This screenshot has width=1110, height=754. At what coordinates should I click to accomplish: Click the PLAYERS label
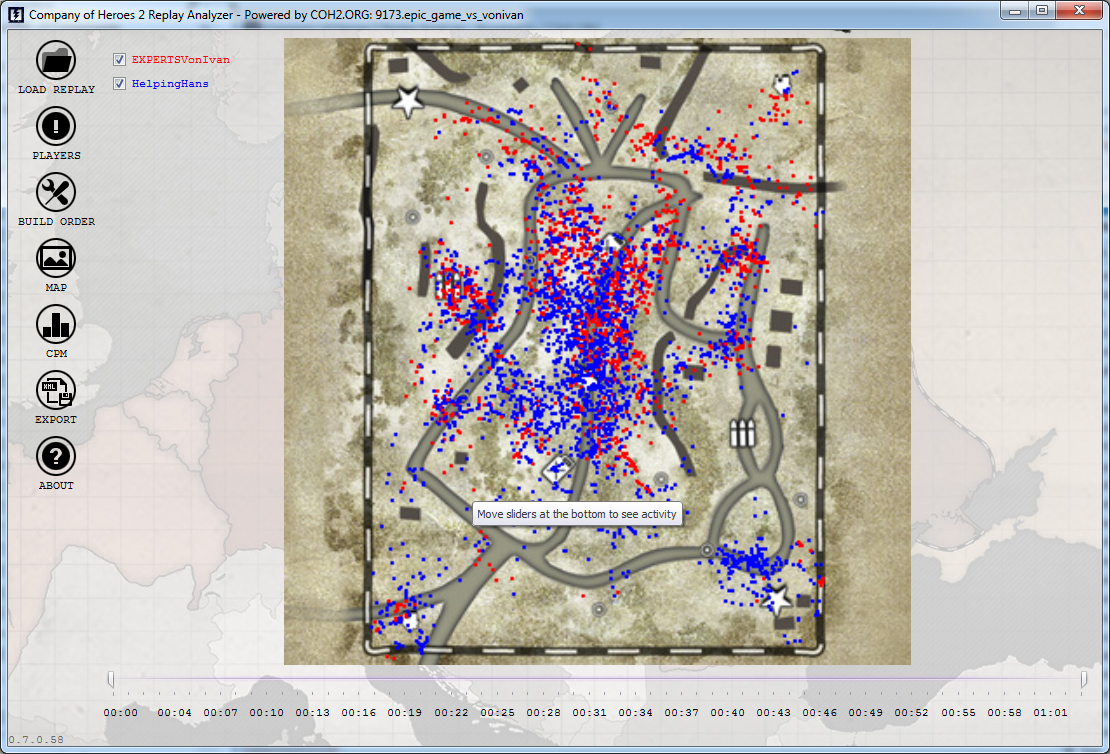point(57,156)
